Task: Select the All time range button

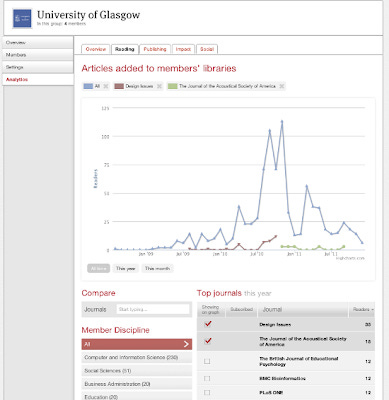Action: point(98,268)
